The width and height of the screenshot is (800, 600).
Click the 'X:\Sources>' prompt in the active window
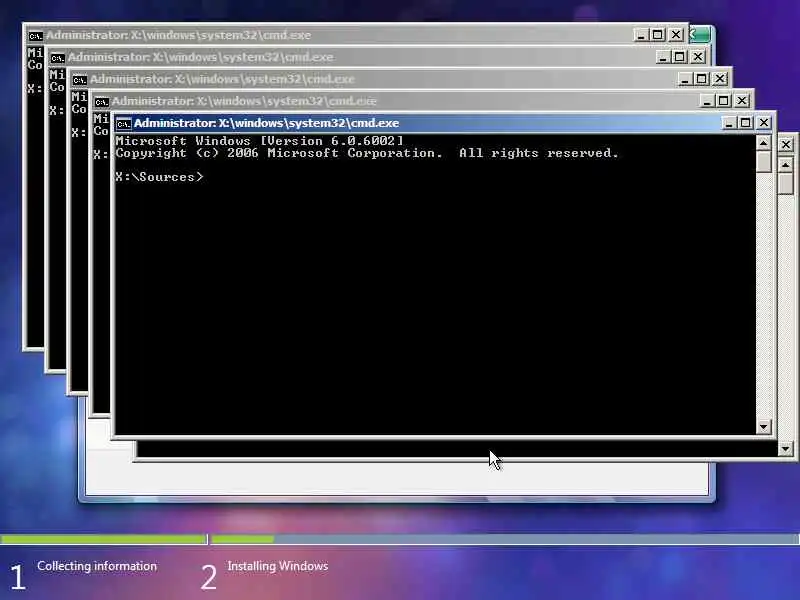[159, 177]
